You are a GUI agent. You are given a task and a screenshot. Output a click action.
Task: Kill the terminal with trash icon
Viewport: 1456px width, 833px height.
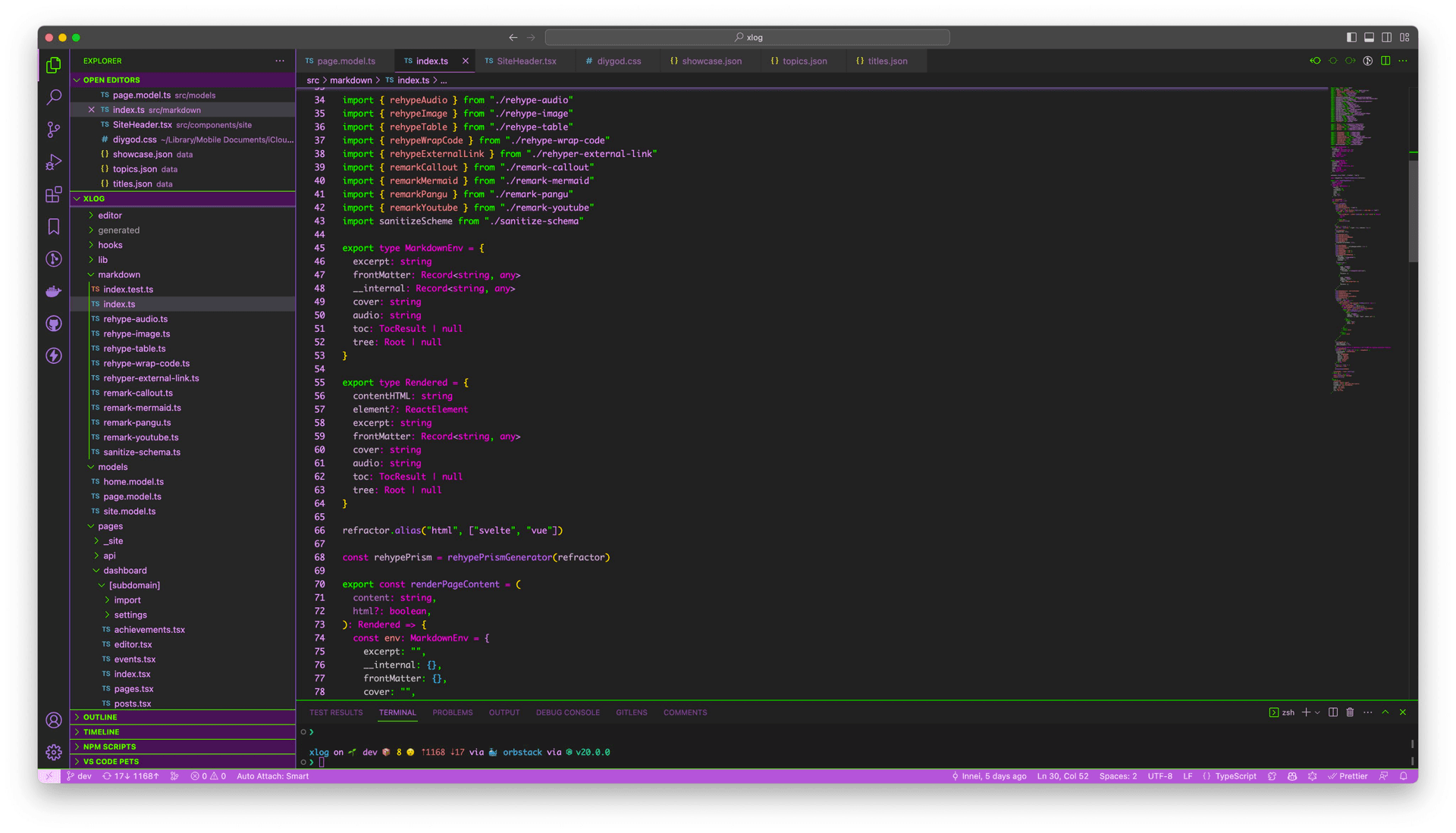pyautogui.click(x=1350, y=712)
